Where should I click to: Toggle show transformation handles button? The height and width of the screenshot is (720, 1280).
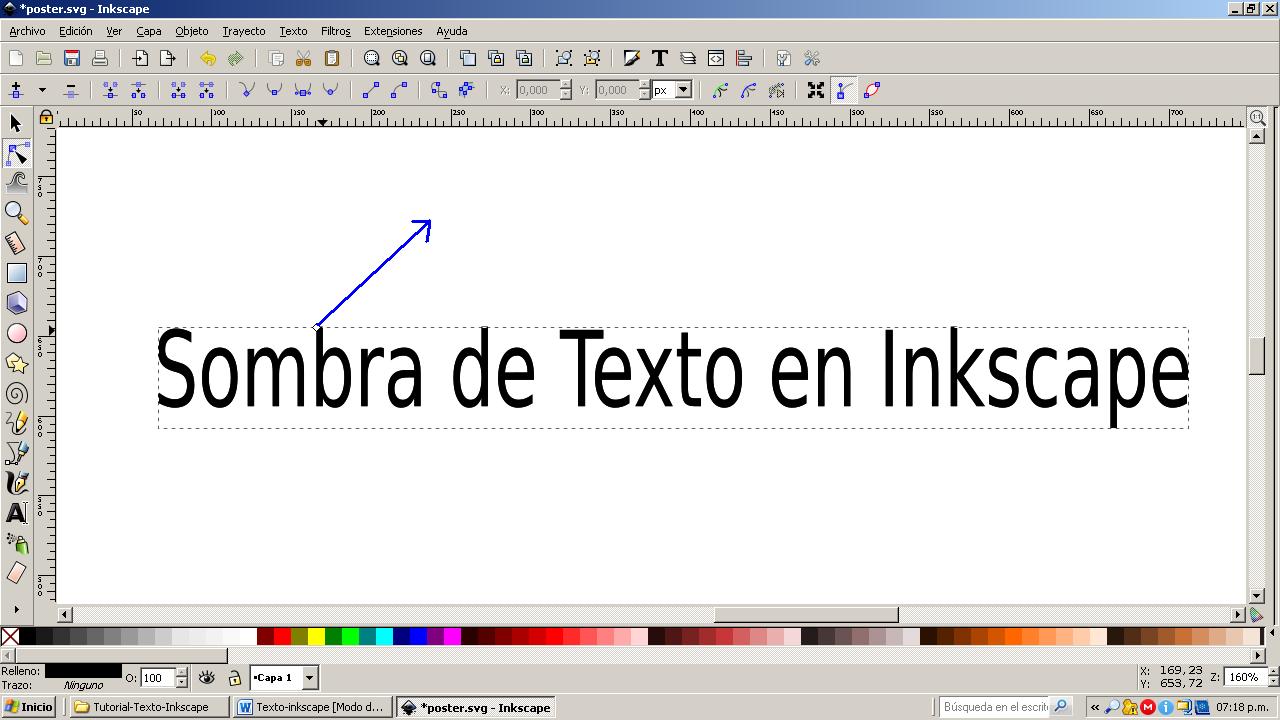tap(816, 90)
